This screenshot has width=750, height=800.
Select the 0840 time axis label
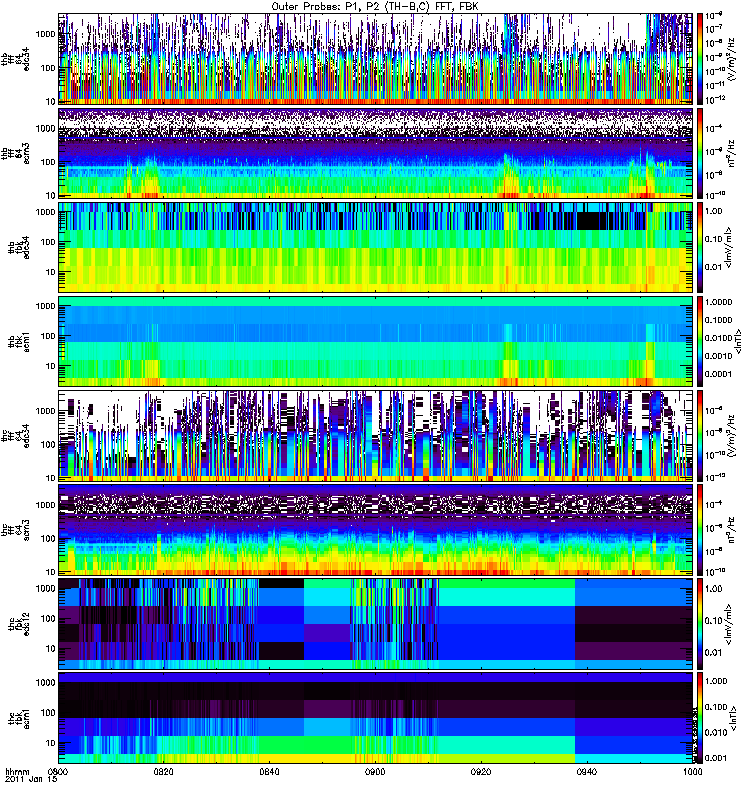pyautogui.click(x=269, y=771)
